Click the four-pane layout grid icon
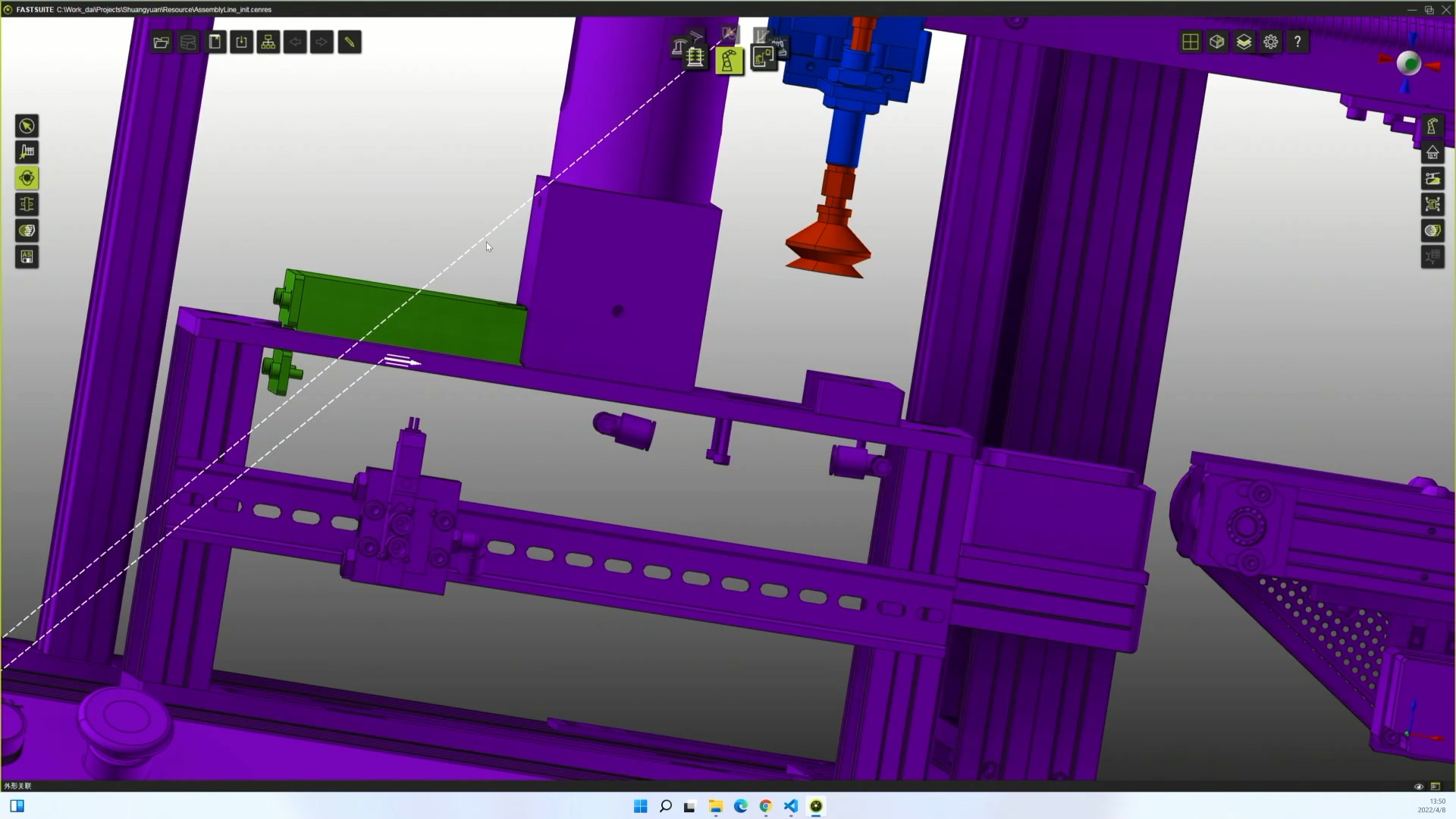This screenshot has height=819, width=1456. point(1191,42)
